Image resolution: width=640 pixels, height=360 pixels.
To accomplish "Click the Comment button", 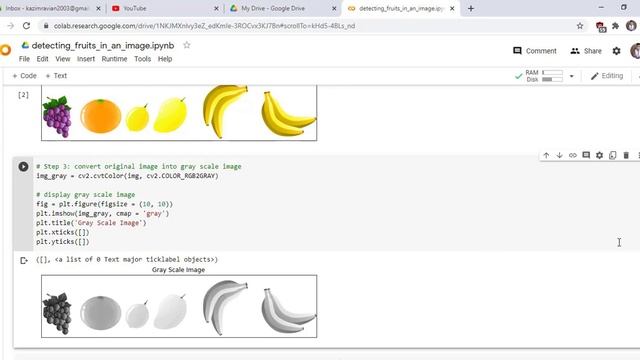I will (x=535, y=51).
